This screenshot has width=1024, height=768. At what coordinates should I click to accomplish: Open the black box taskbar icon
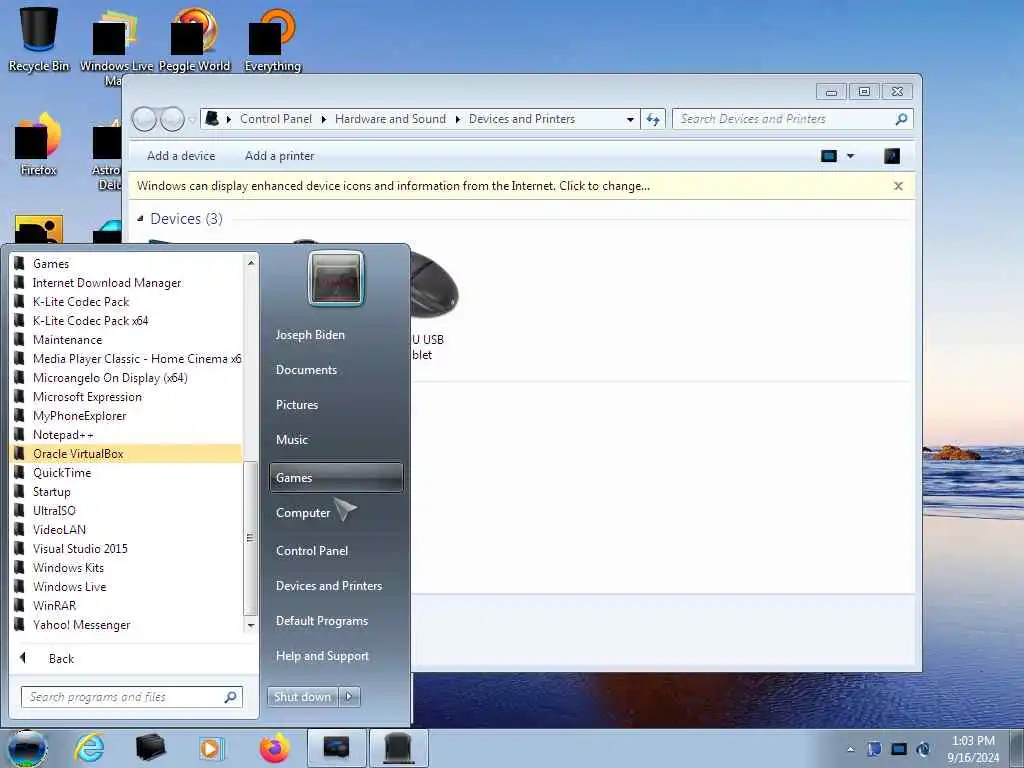[x=150, y=748]
